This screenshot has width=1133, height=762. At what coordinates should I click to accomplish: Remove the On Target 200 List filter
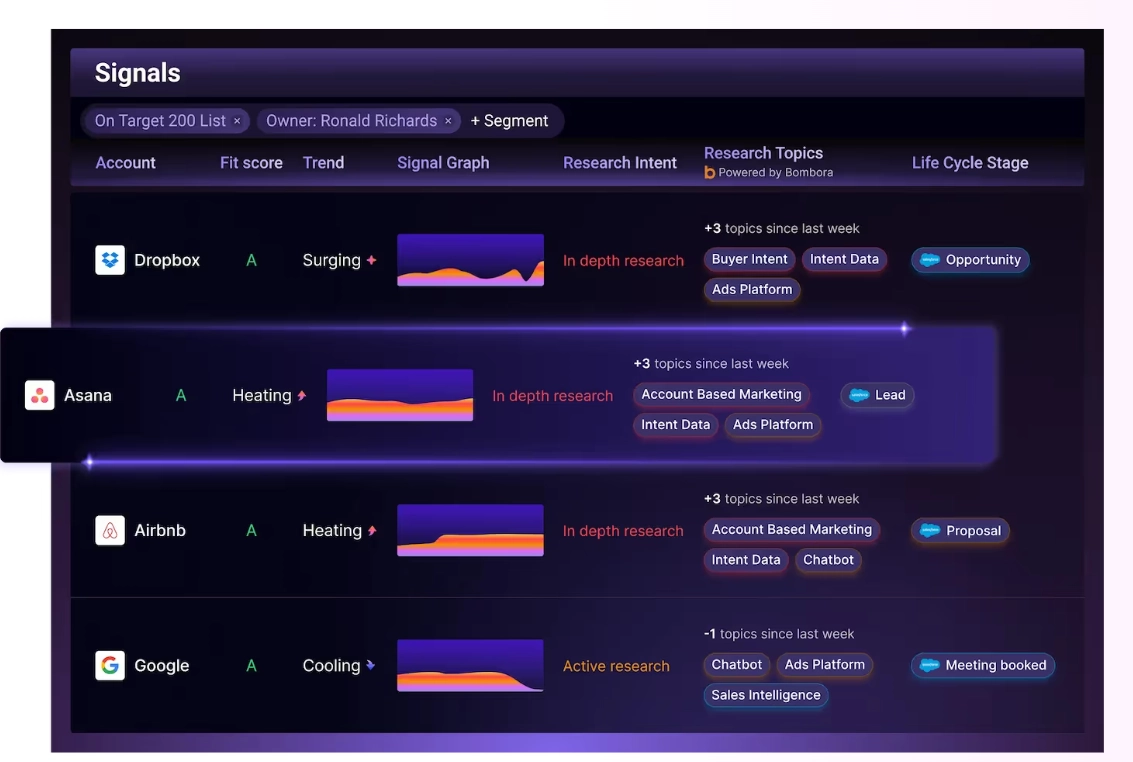pos(237,121)
